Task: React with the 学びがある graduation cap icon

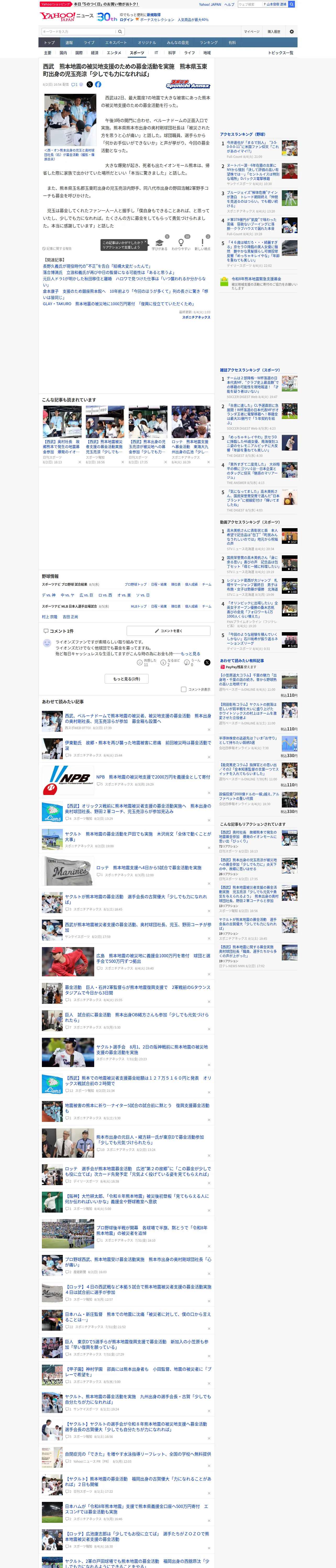Action: (x=160, y=243)
